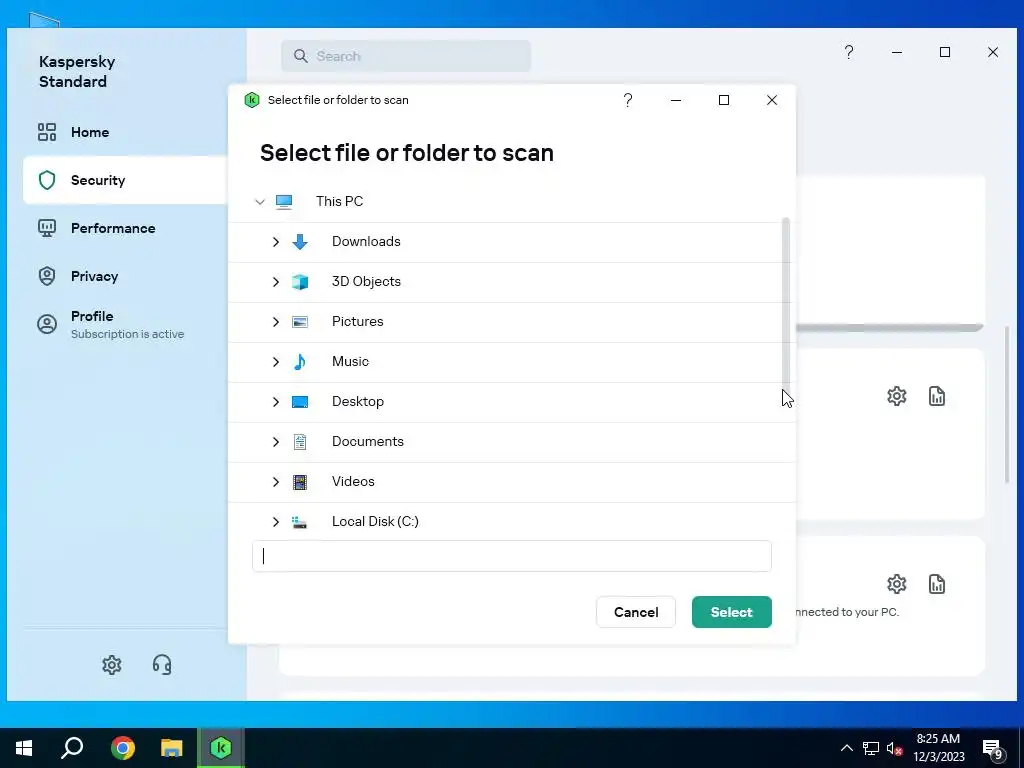
Task: Click the Security shield icon
Action: tap(47, 180)
